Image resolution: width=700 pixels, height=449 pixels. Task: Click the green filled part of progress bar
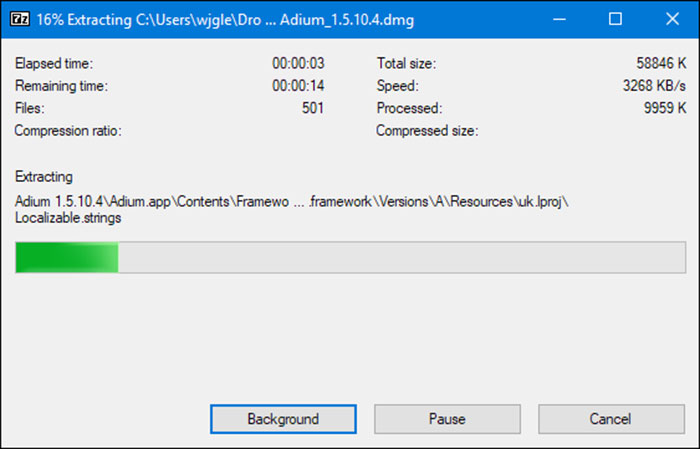click(x=67, y=258)
